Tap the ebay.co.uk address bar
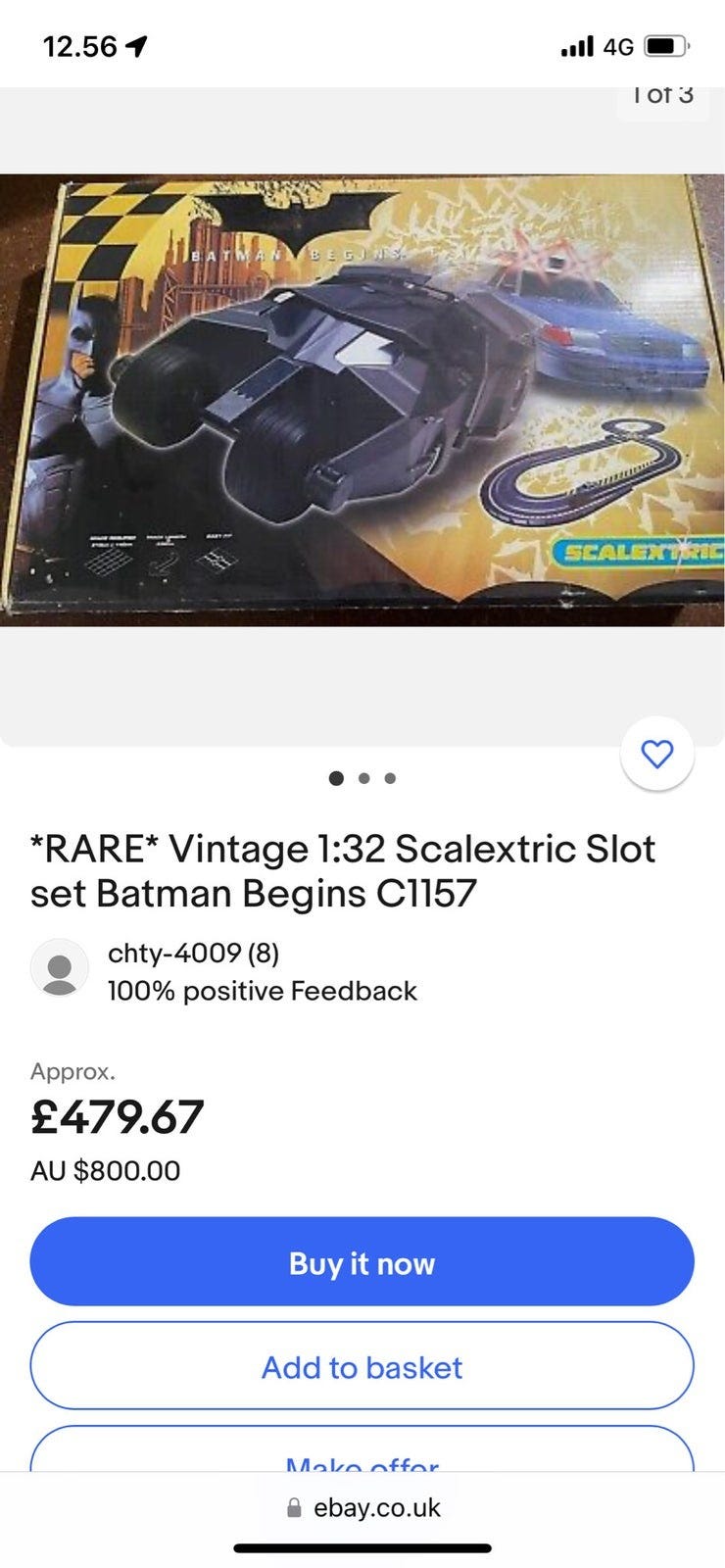 [x=376, y=1508]
